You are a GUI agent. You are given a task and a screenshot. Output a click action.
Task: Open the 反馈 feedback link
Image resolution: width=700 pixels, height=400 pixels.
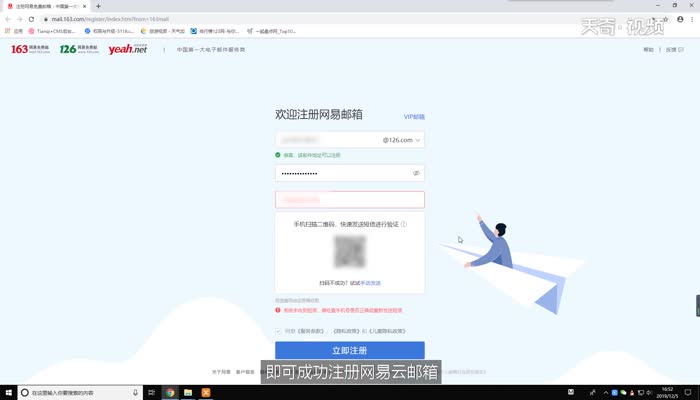pos(675,50)
